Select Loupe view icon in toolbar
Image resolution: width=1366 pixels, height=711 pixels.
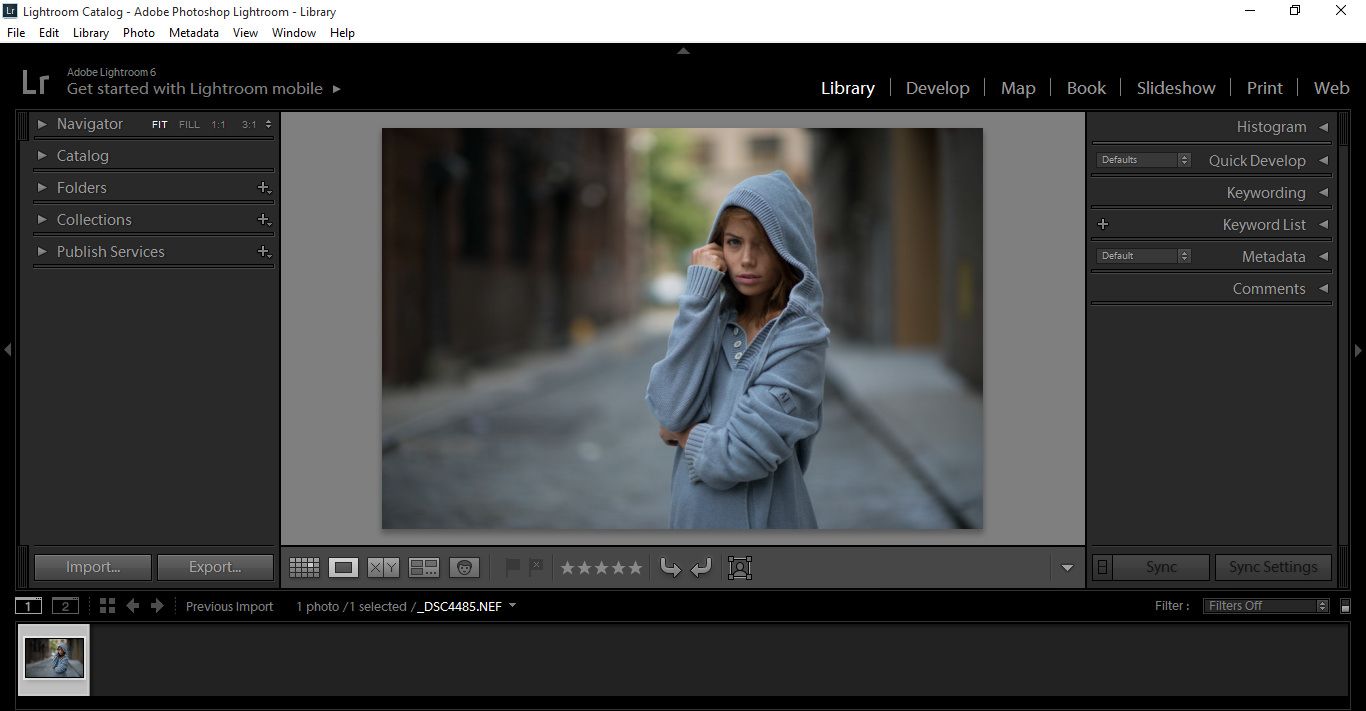coord(344,568)
